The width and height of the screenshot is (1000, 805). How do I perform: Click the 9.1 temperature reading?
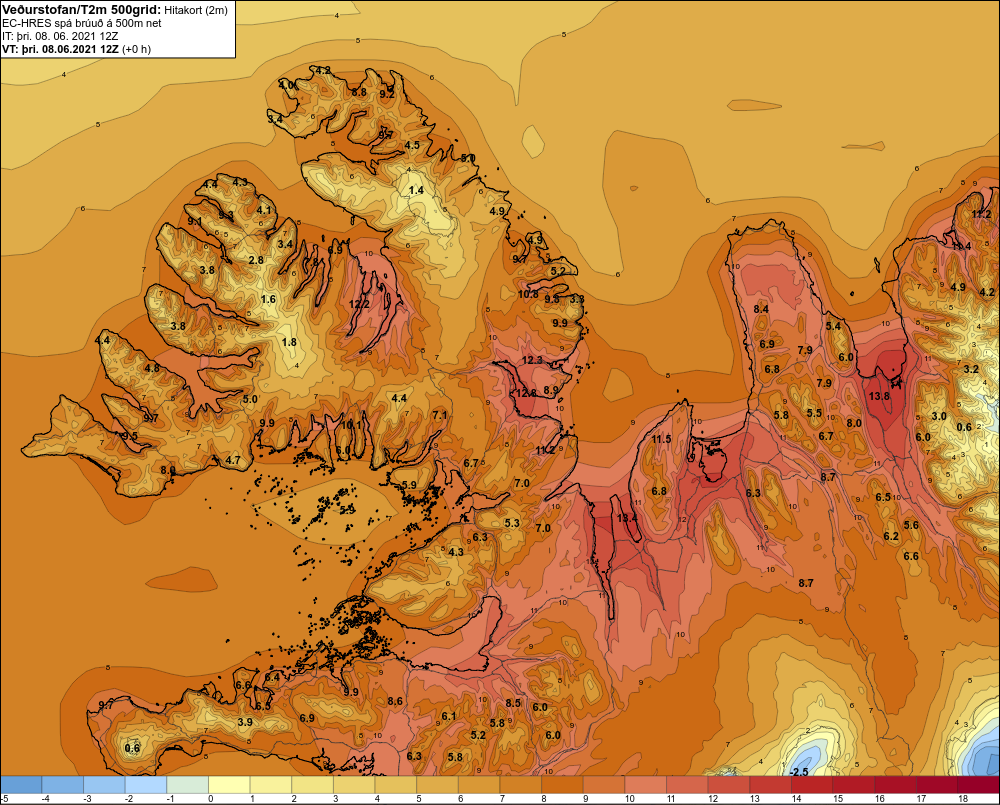point(195,221)
